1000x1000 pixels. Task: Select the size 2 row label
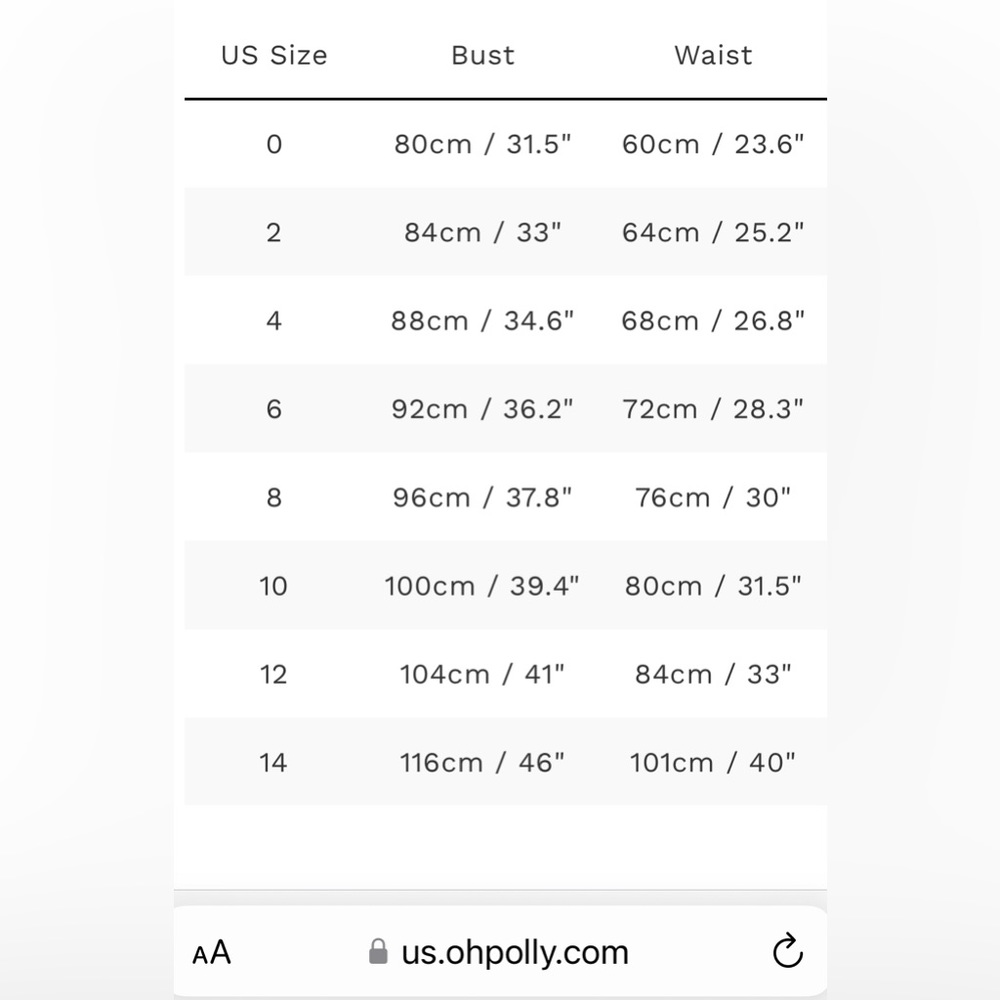pyautogui.click(x=274, y=233)
